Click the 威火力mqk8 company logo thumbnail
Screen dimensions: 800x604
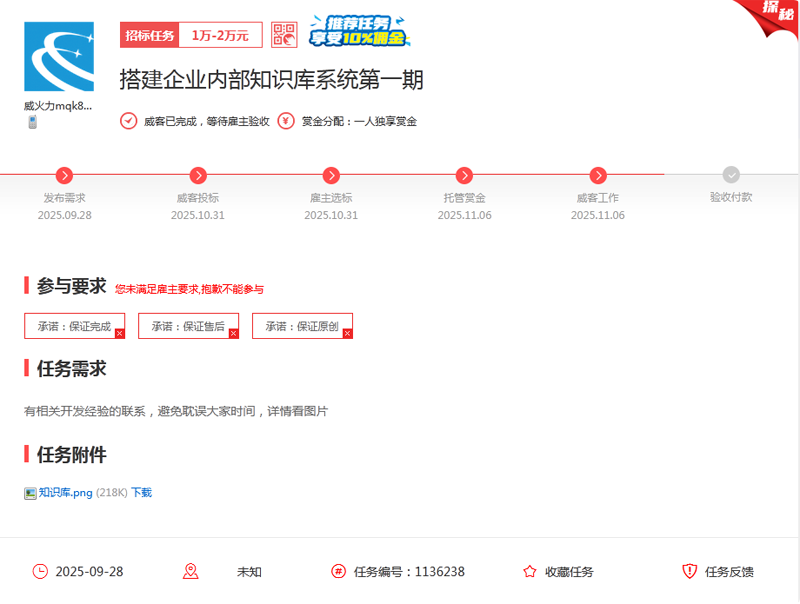[x=60, y=58]
